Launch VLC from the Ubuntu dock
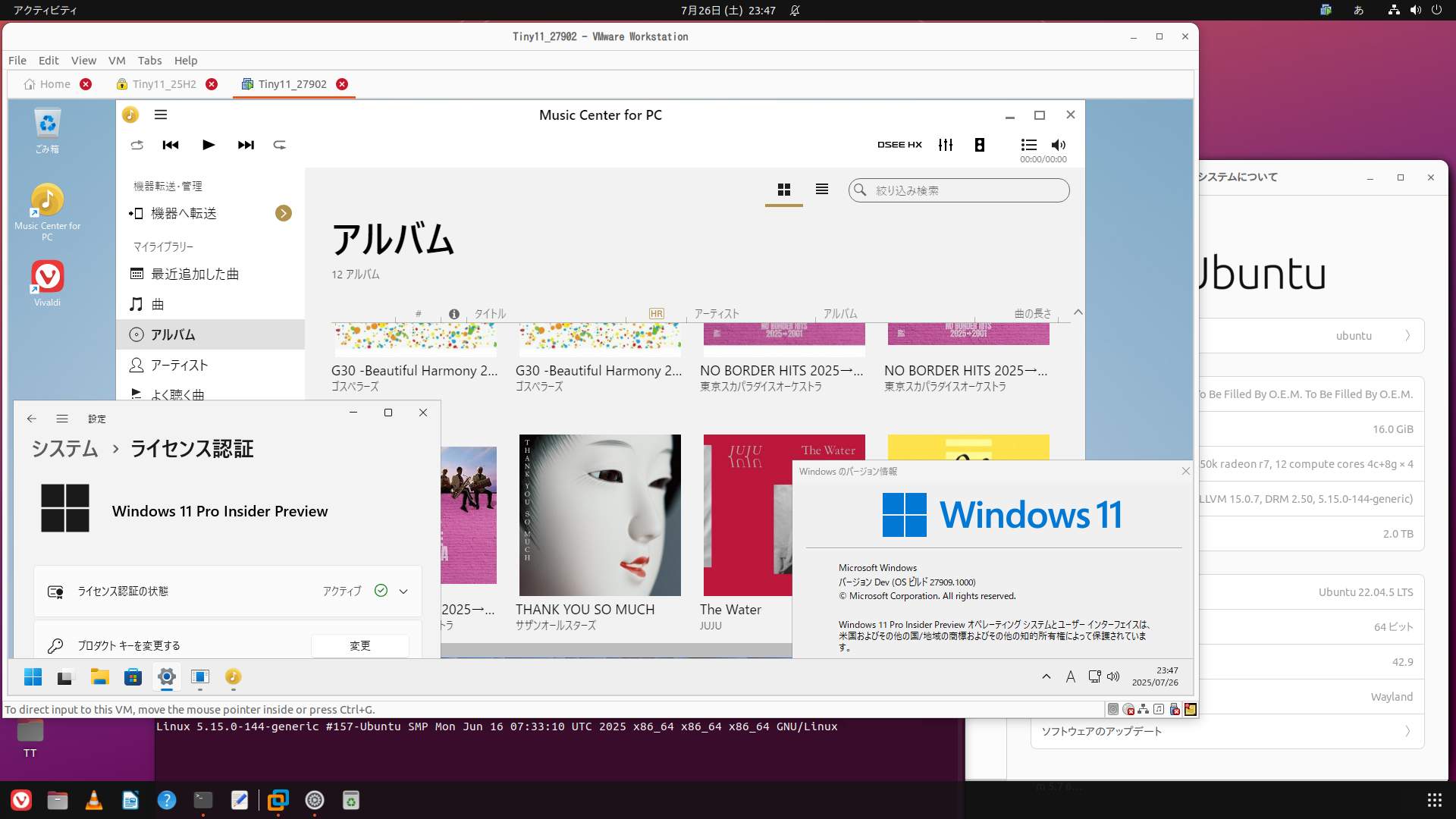Screen dimensions: 1456x819 94,800
